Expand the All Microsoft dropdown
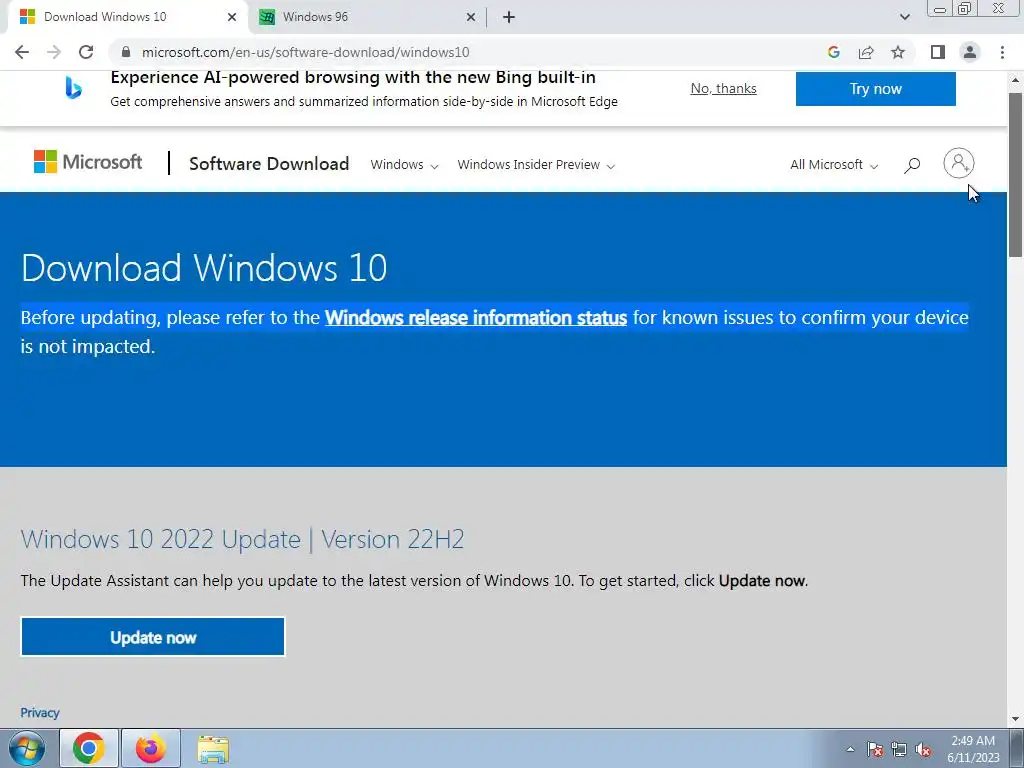 pyautogui.click(x=834, y=165)
